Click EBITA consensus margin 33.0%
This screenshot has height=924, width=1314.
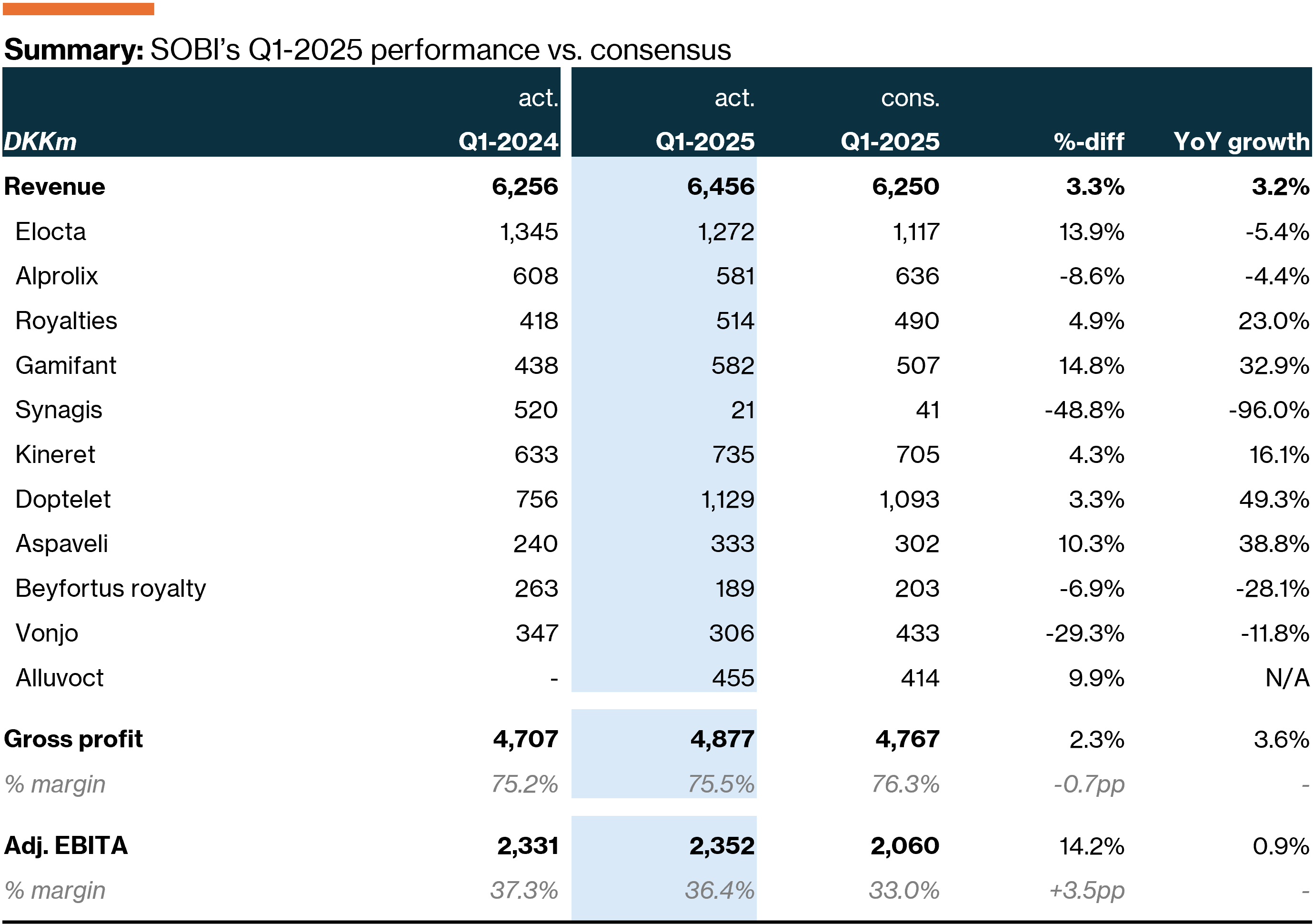click(x=904, y=890)
